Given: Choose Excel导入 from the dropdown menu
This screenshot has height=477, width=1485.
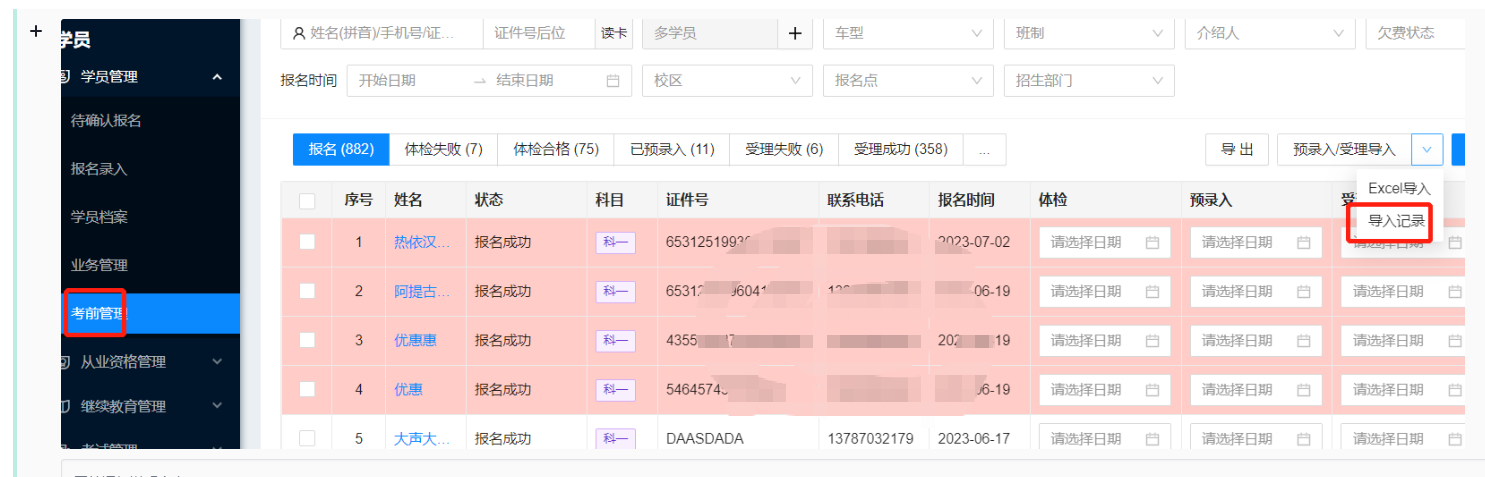Looking at the screenshot, I should 1400,188.
